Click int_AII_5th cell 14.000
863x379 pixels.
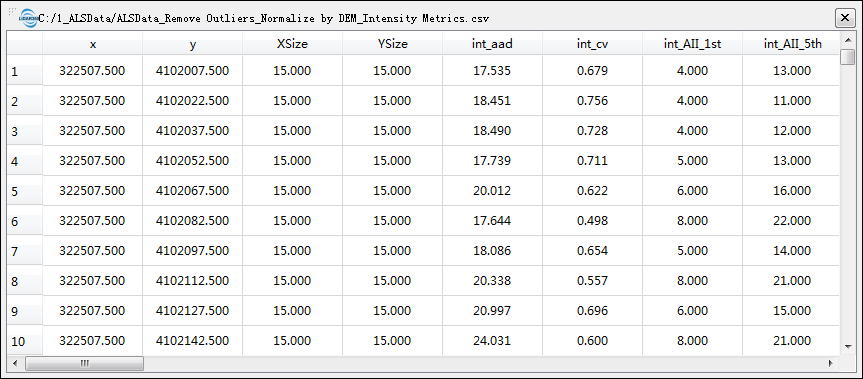click(x=791, y=251)
